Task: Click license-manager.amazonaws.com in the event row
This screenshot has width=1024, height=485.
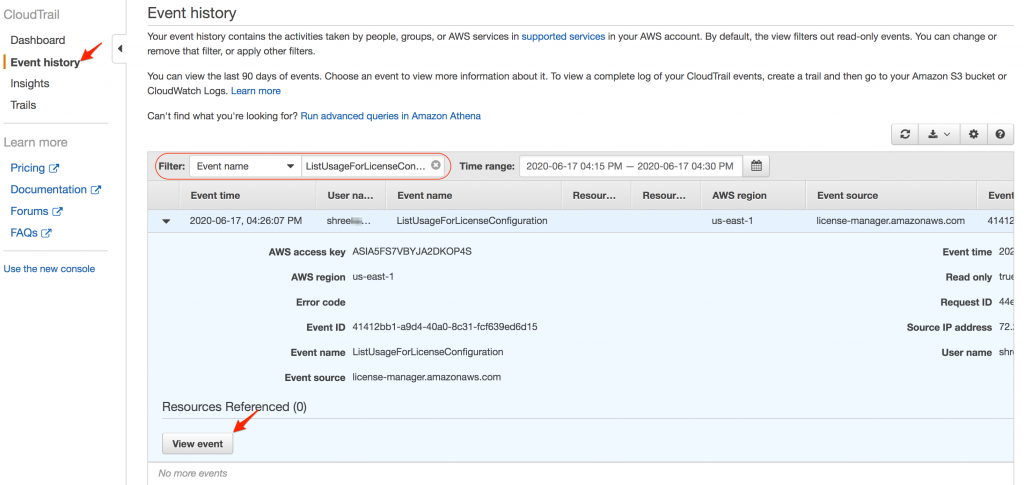Action: pyautogui.click(x=890, y=221)
